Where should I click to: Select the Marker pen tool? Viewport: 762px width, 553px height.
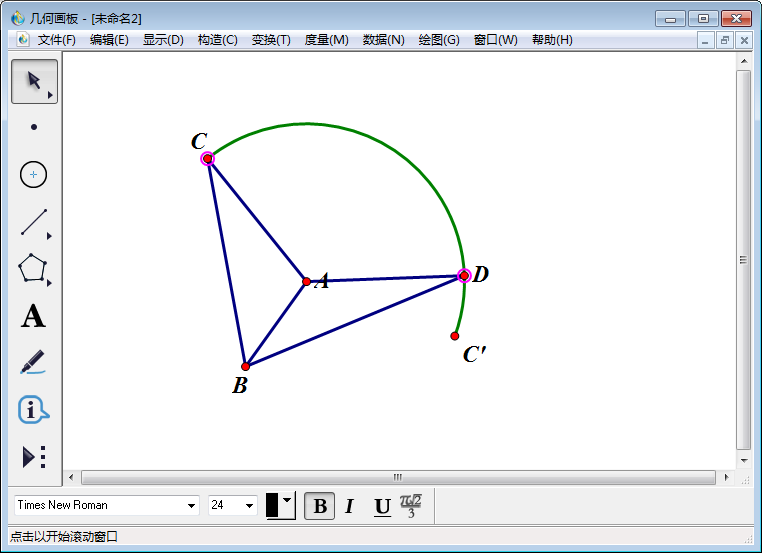33,362
